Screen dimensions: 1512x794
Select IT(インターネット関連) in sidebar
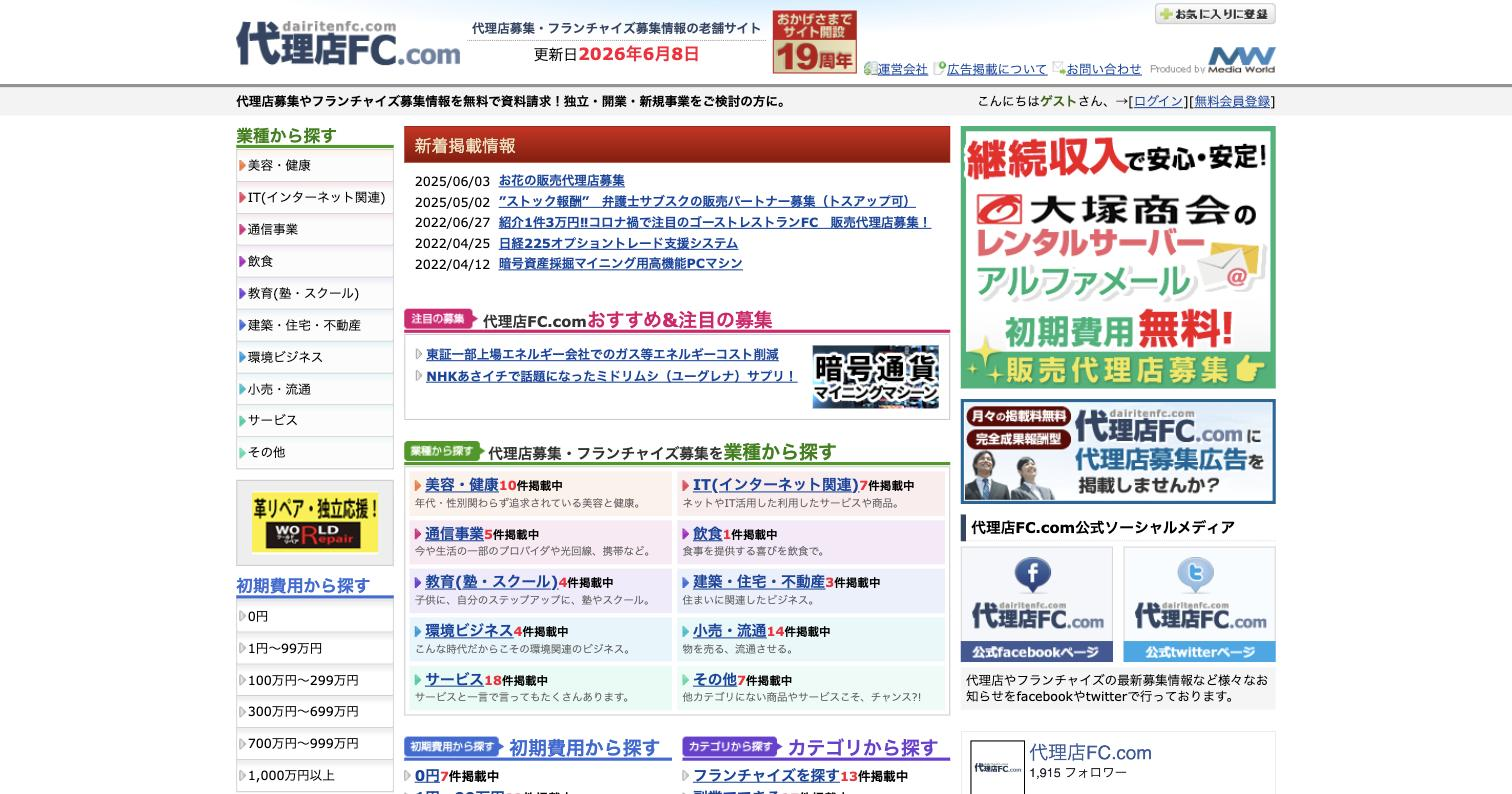(x=315, y=197)
